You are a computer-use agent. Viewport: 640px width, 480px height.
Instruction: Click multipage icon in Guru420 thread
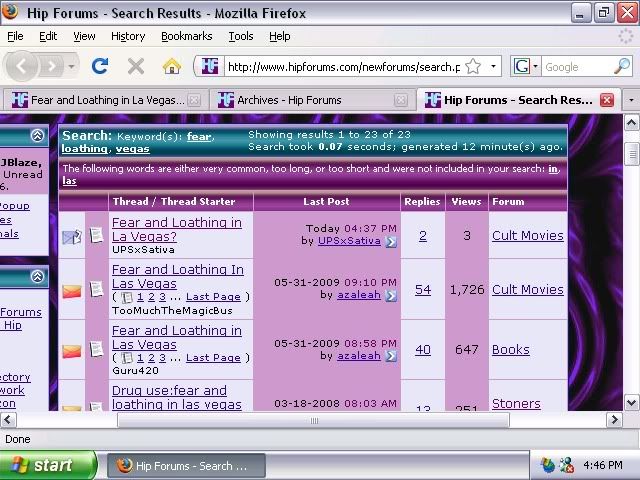click(x=127, y=358)
